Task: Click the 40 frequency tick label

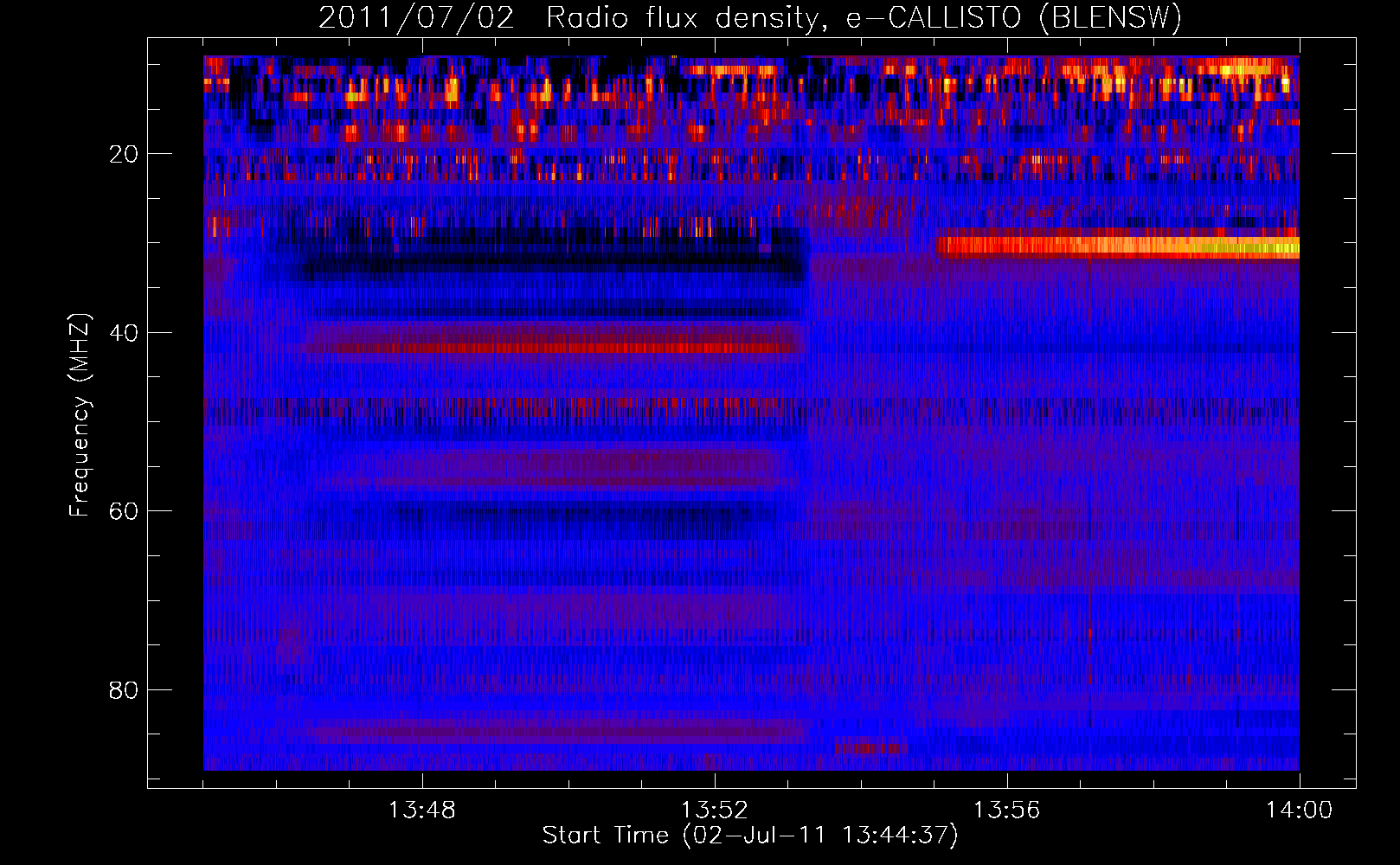Action: pyautogui.click(x=124, y=332)
